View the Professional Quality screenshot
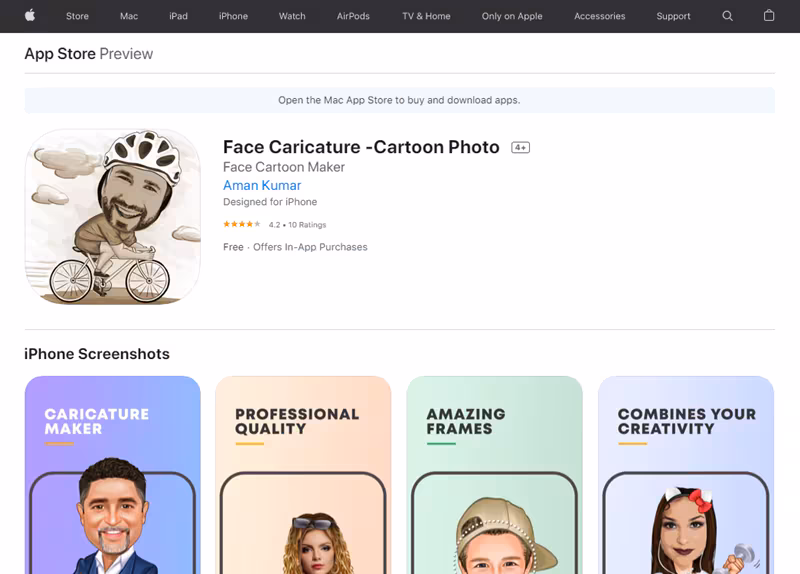800x574 pixels. (x=304, y=475)
